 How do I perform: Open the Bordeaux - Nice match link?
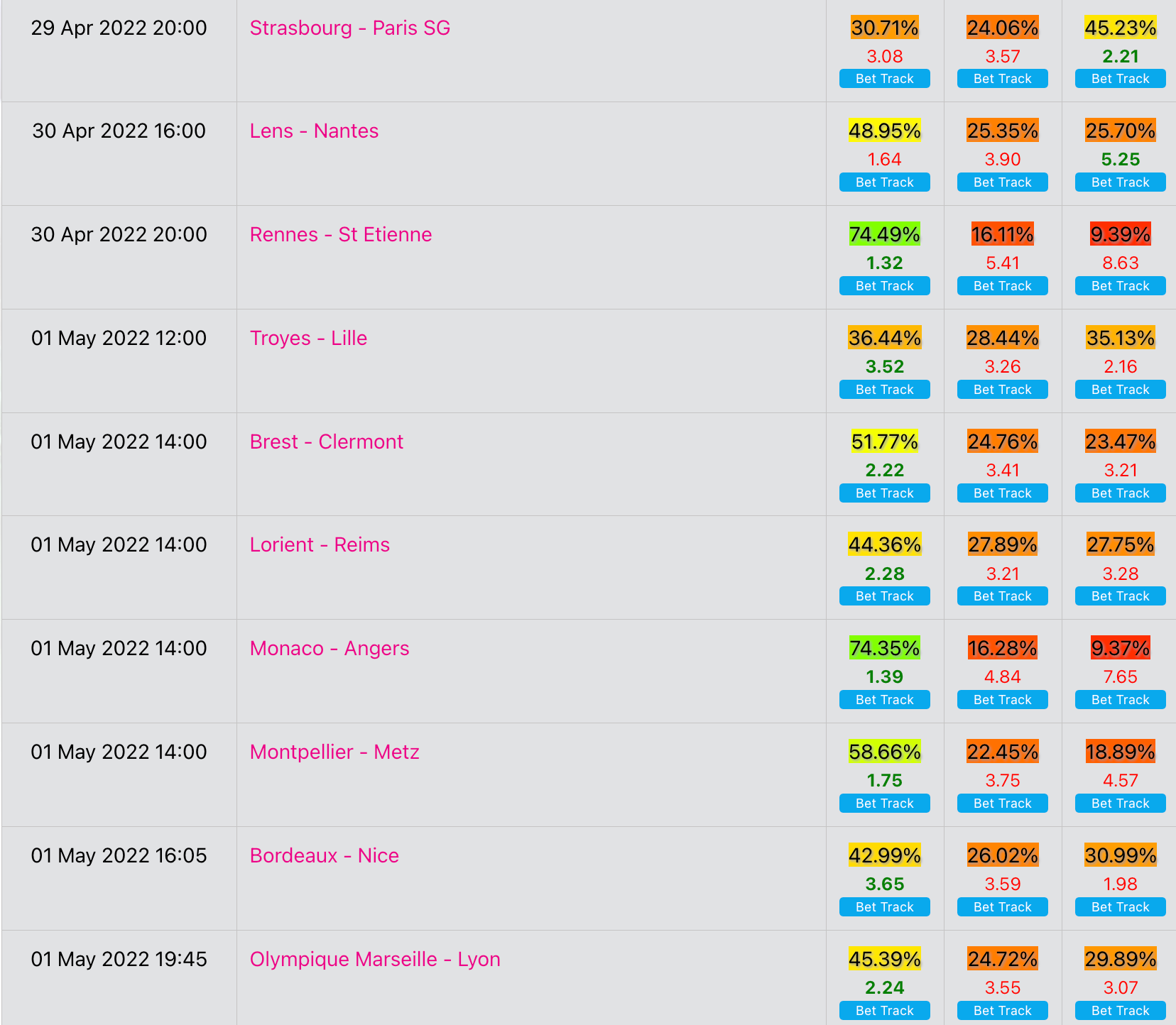click(x=325, y=855)
